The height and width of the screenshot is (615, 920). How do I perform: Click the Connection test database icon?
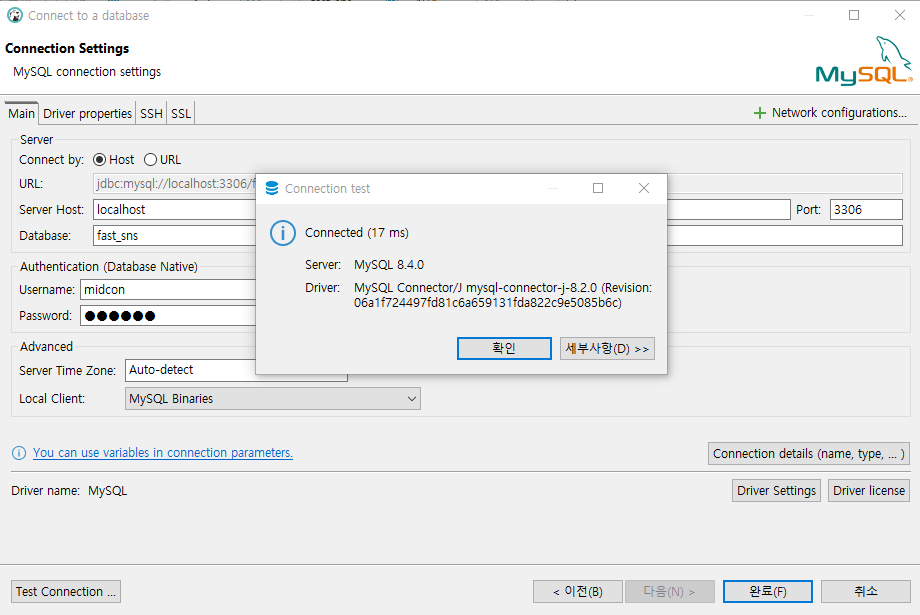click(x=272, y=188)
